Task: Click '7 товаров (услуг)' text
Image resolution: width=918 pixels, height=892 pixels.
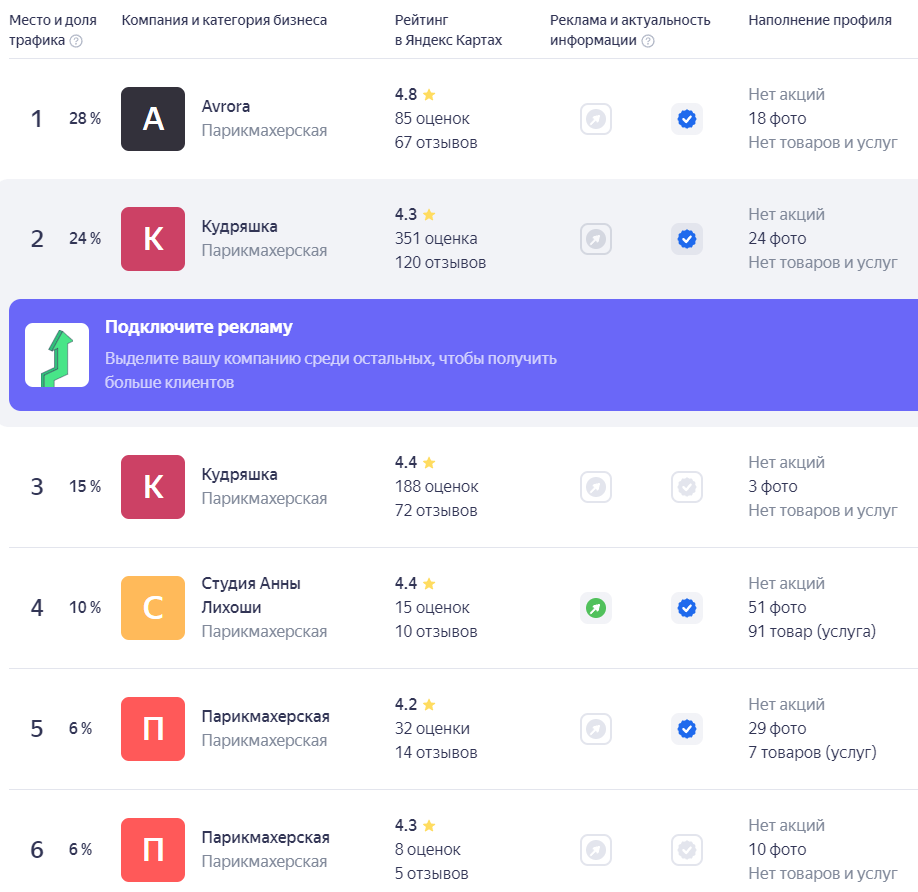Action: pos(813,753)
